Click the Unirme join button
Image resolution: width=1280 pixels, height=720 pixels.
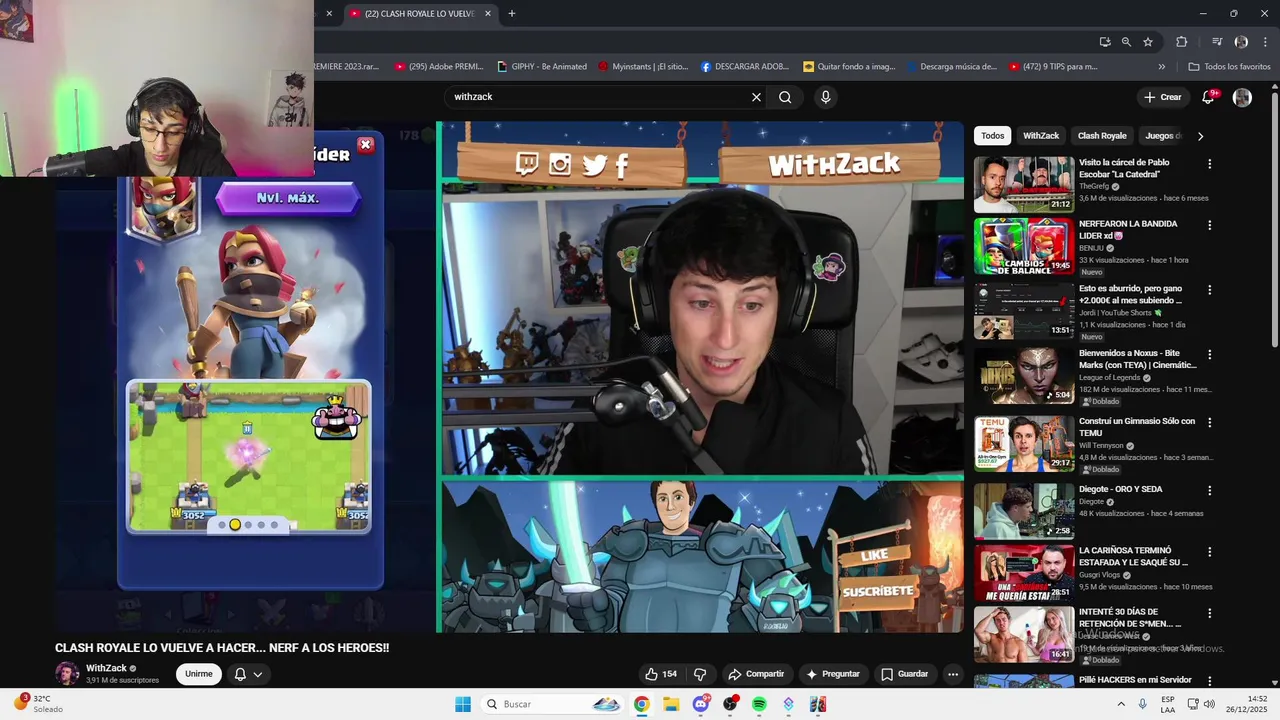(199, 674)
